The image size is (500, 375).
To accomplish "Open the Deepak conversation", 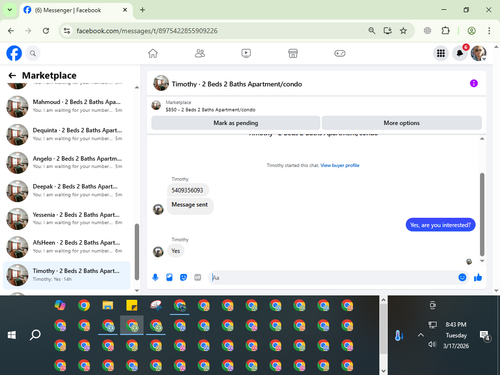I will click(67, 191).
